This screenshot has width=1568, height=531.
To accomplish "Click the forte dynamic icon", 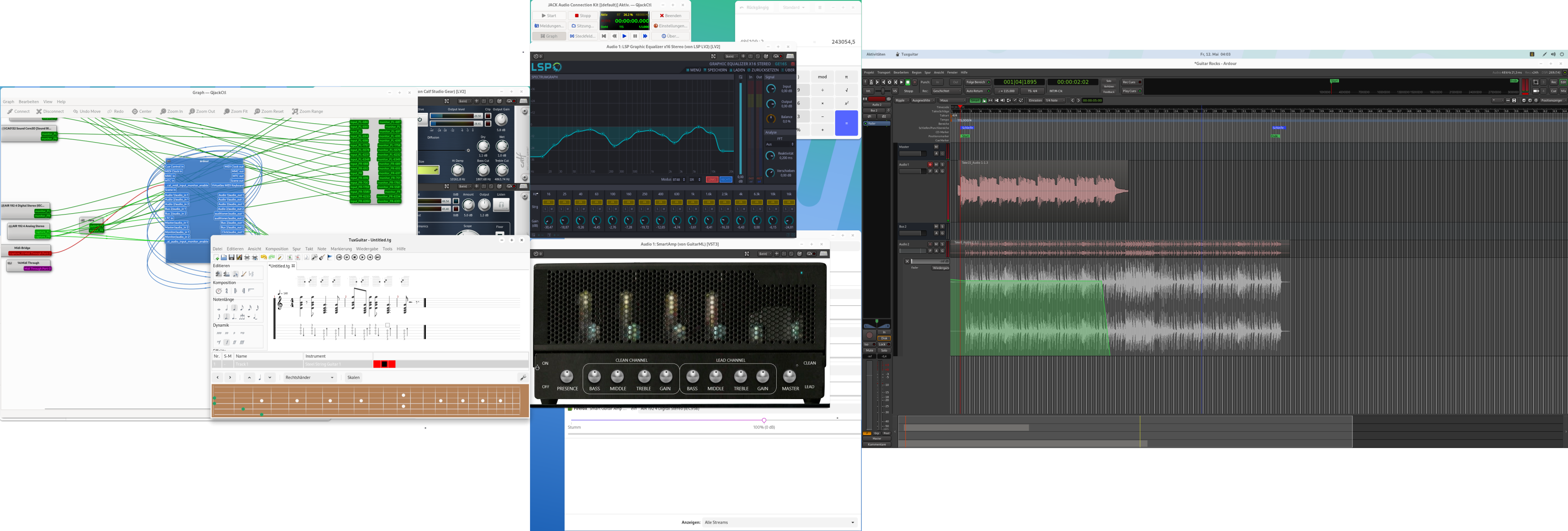I will click(227, 342).
